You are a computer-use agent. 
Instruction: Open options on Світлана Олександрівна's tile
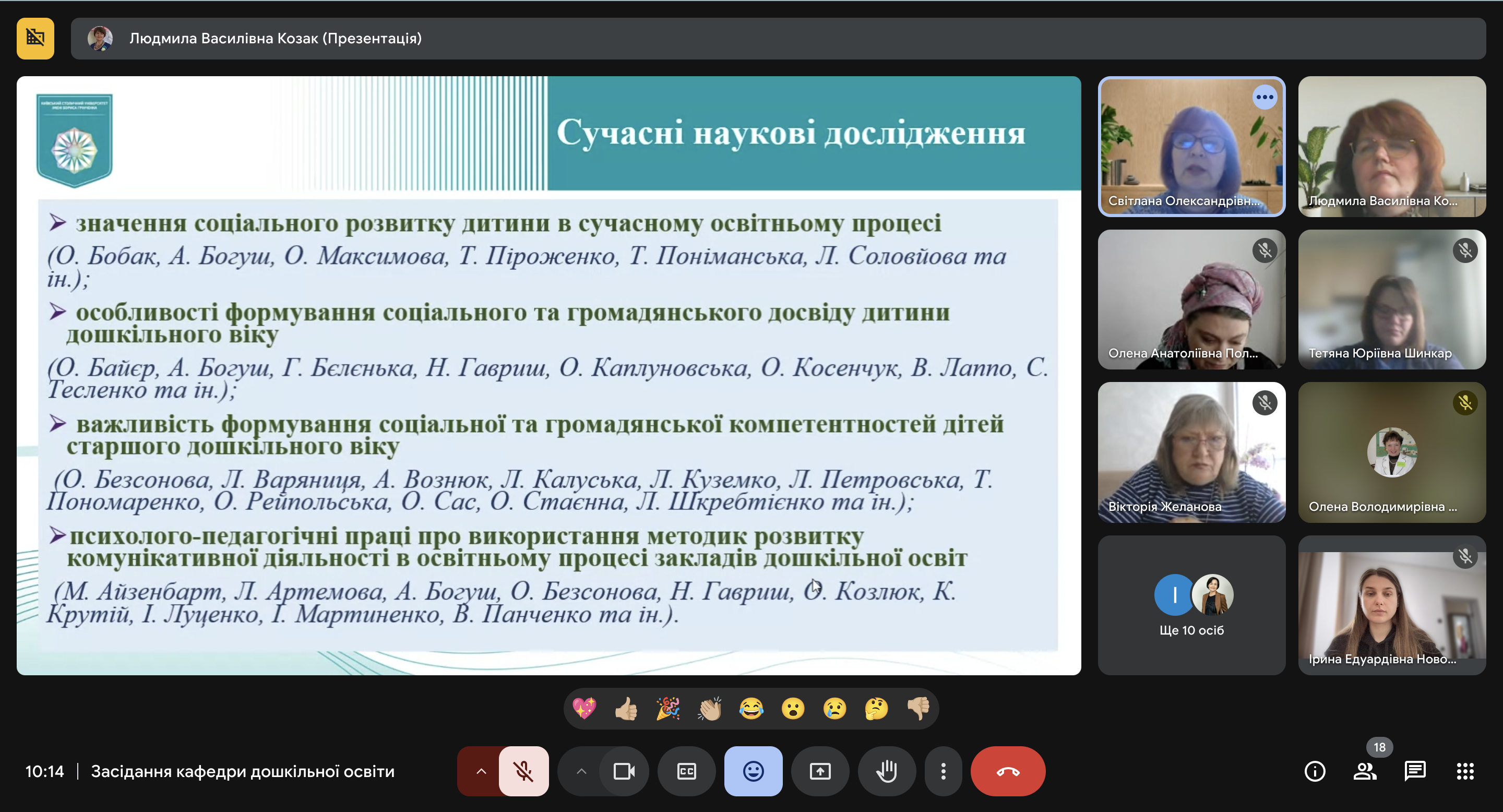pos(1265,98)
